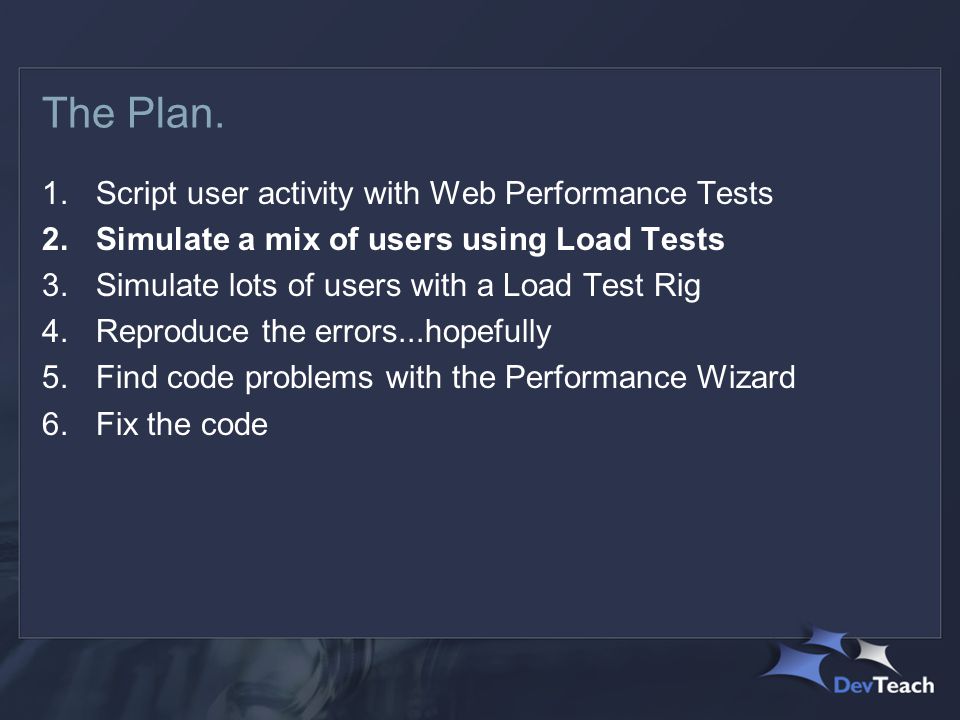Viewport: 960px width, 720px height.
Task: Click list number 3.
Action: [54, 286]
